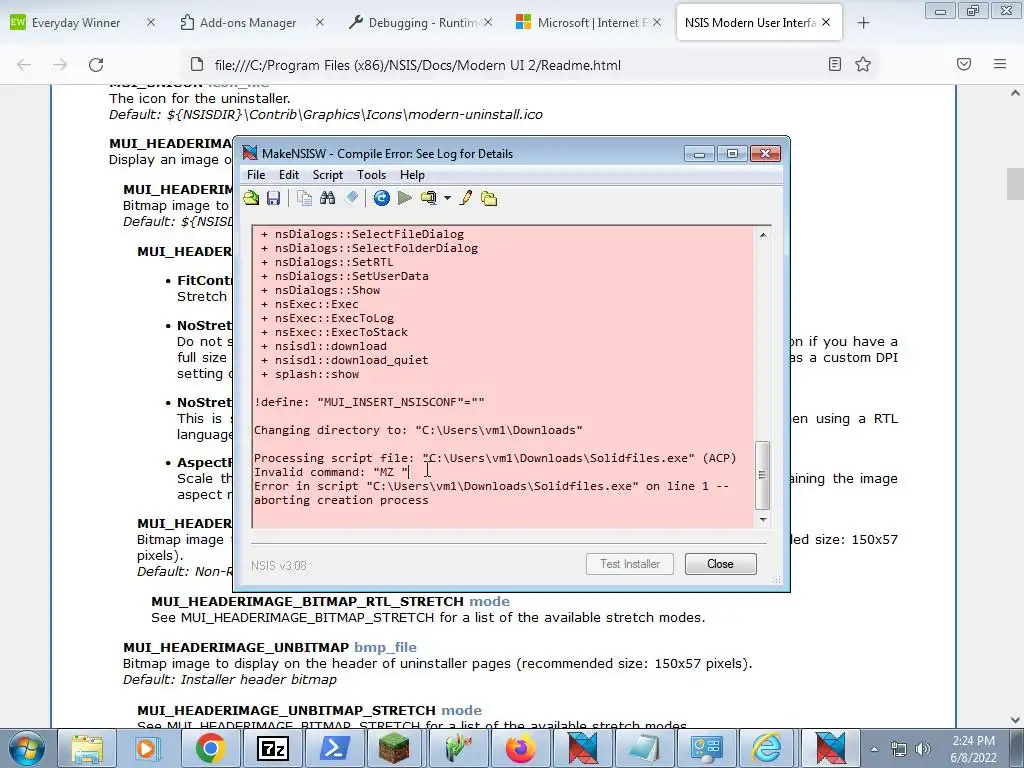
Task: Switch to the Add-ons Manager browser tab
Action: (x=248, y=23)
